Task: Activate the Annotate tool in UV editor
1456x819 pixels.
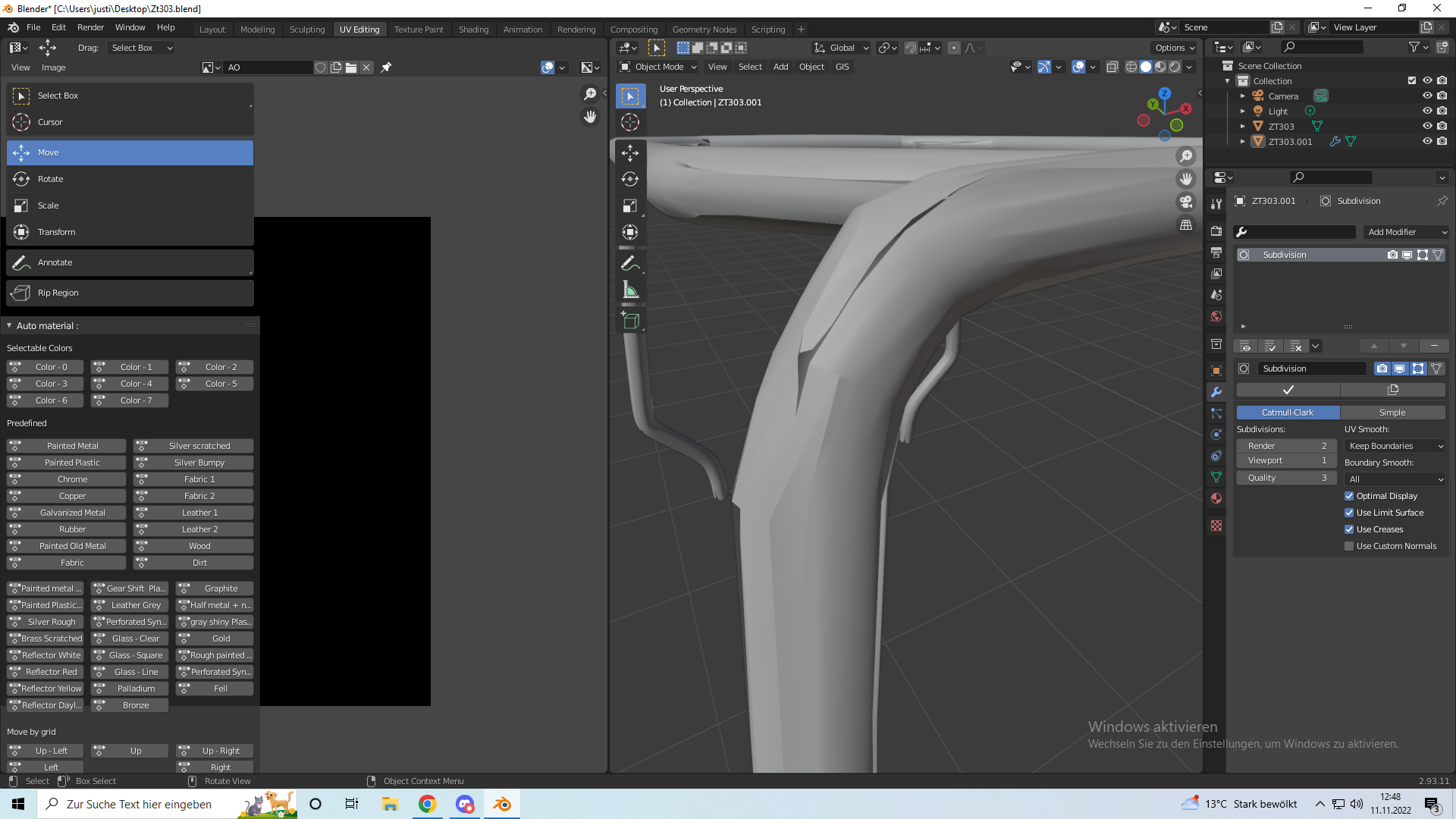Action: [55, 262]
